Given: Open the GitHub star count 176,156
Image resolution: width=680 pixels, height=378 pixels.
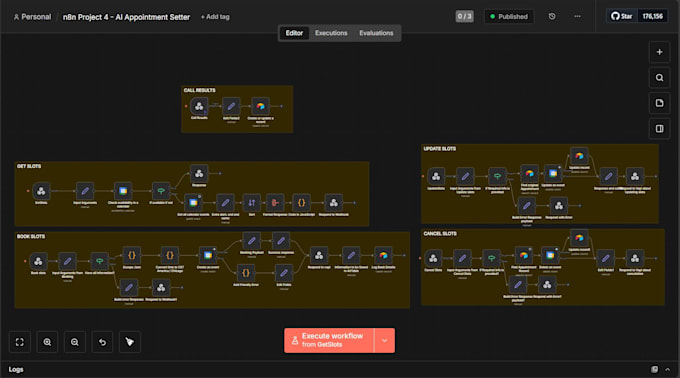Looking at the screenshot, I should pyautogui.click(x=652, y=16).
